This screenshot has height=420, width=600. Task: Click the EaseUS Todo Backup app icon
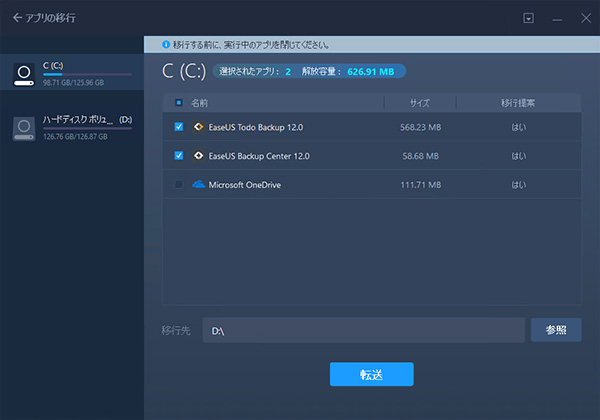(198, 127)
